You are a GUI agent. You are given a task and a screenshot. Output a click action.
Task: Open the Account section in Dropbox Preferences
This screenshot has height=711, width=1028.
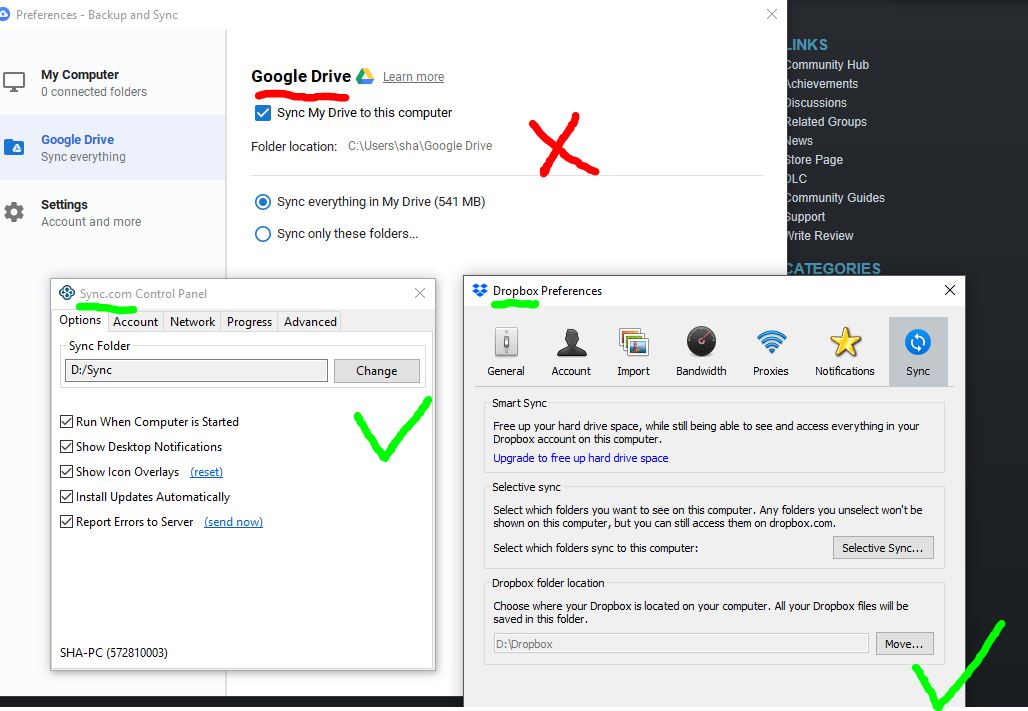pos(570,350)
